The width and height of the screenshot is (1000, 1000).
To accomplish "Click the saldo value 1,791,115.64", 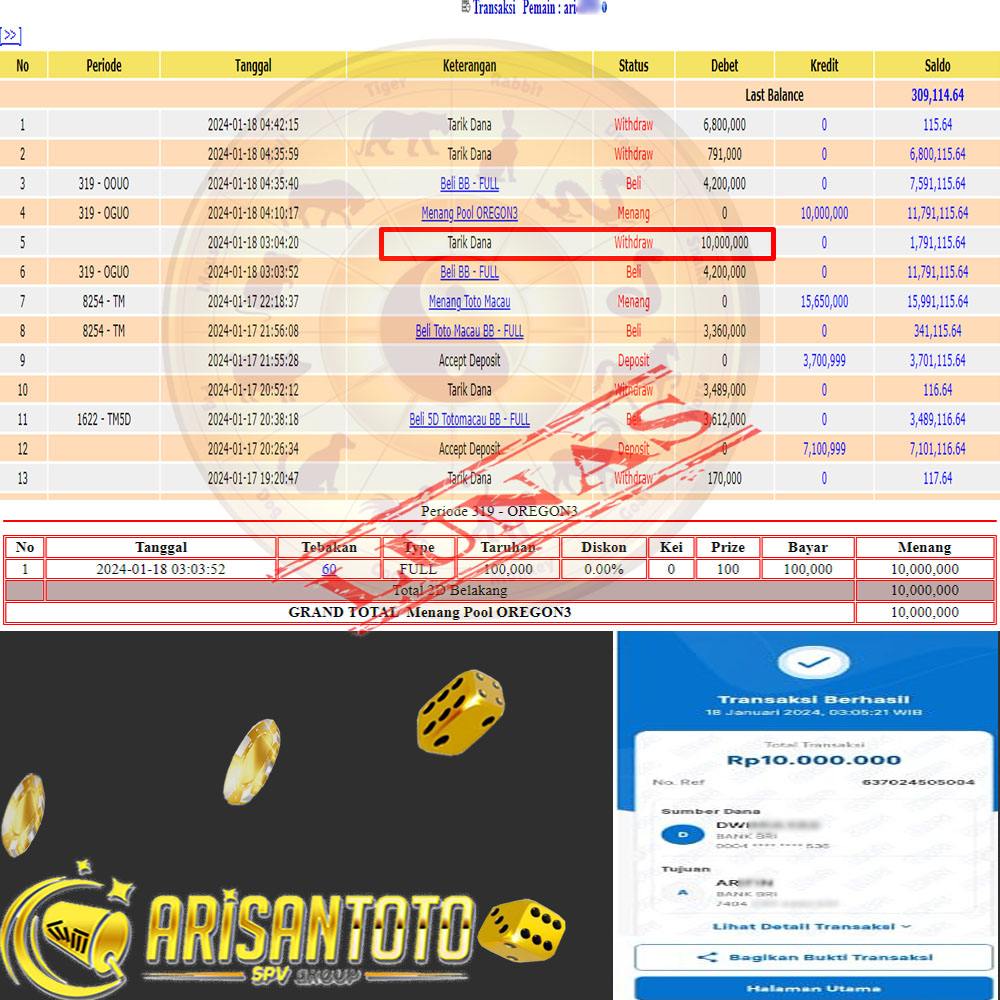I will coord(938,242).
